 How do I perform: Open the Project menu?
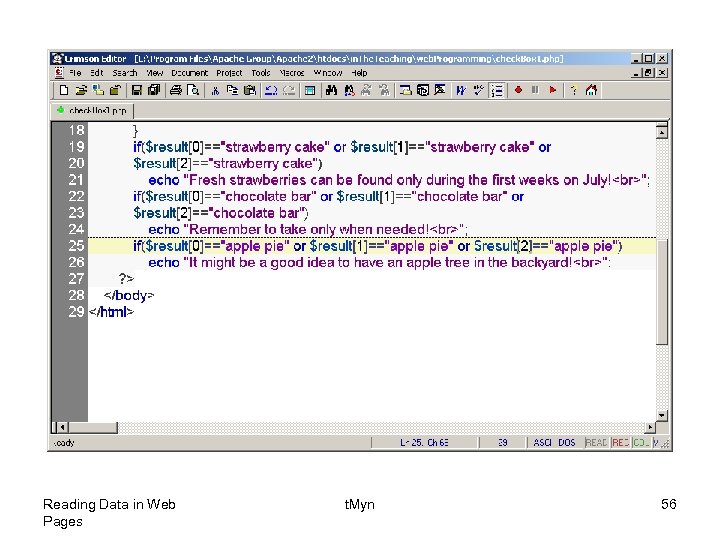click(229, 73)
